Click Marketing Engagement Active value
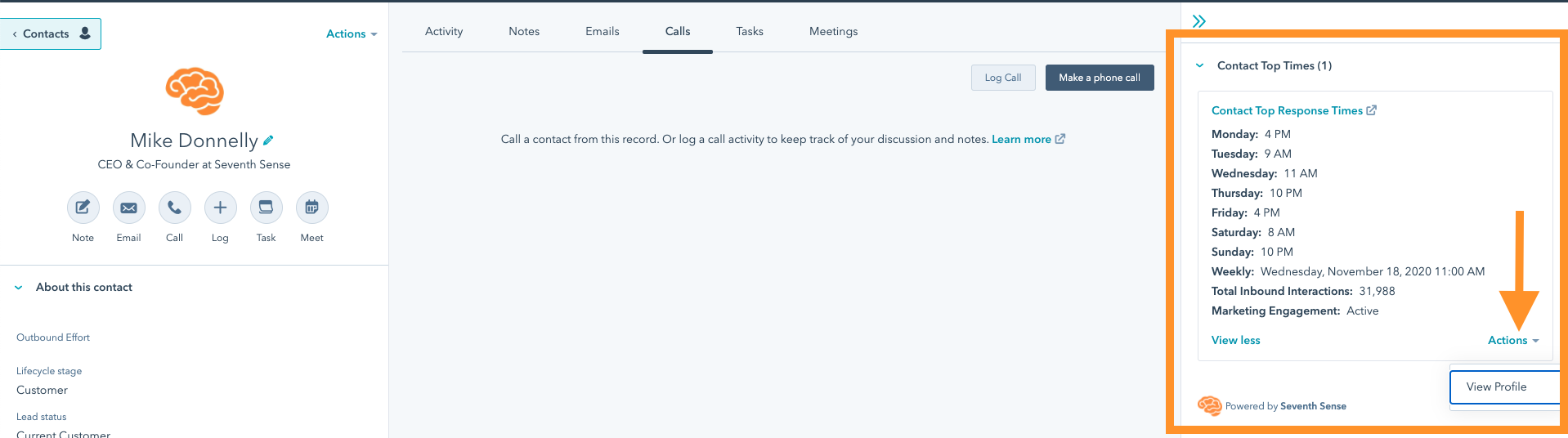This screenshot has width=1568, height=438. [x=1362, y=311]
